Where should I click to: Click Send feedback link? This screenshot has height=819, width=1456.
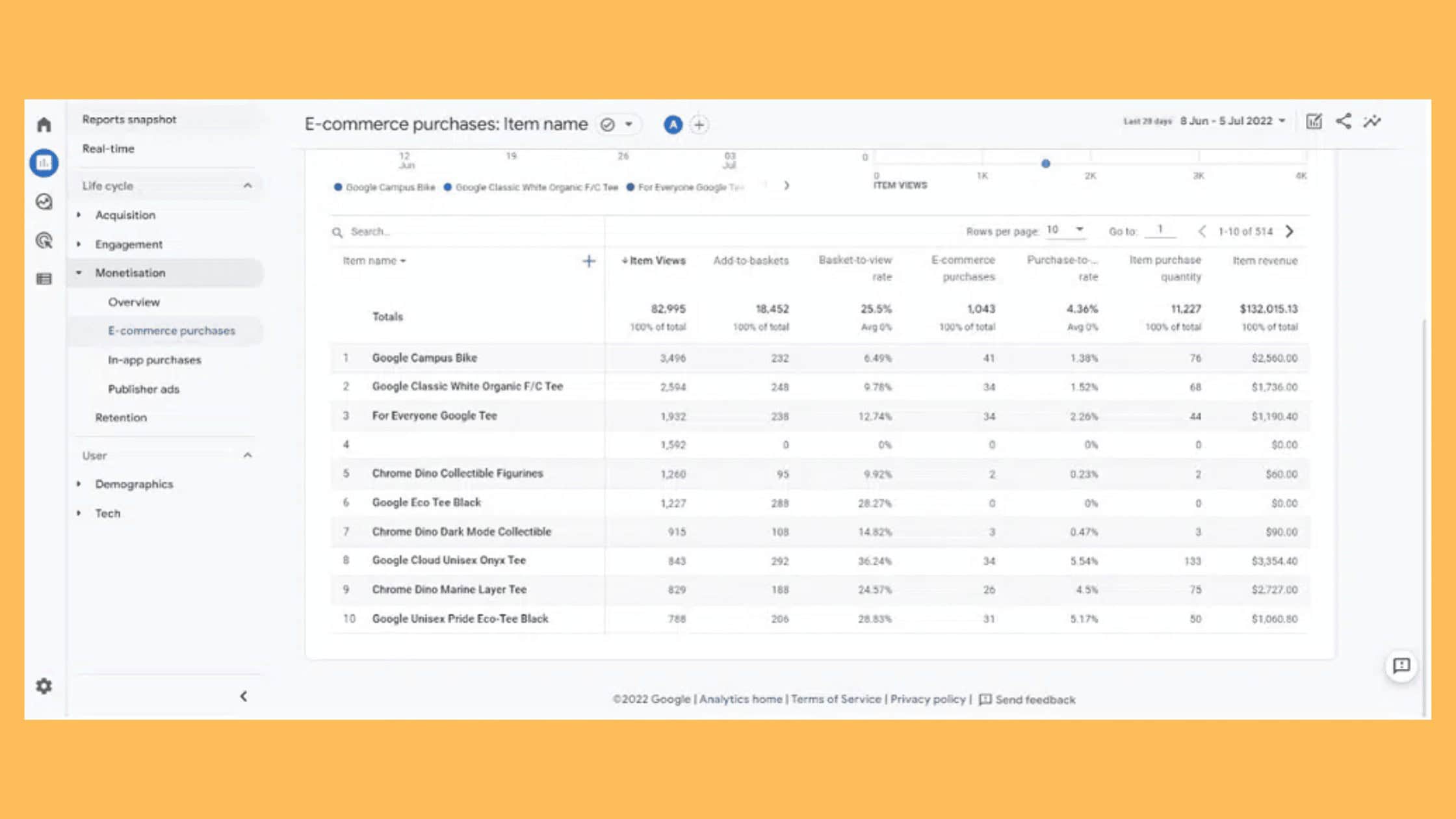coord(1027,700)
